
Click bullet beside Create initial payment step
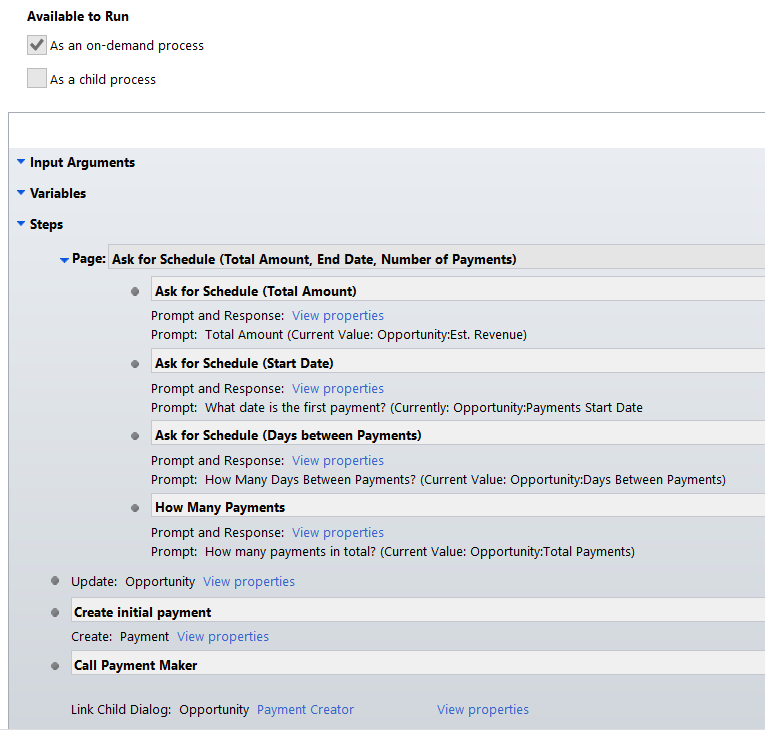[x=55, y=612]
